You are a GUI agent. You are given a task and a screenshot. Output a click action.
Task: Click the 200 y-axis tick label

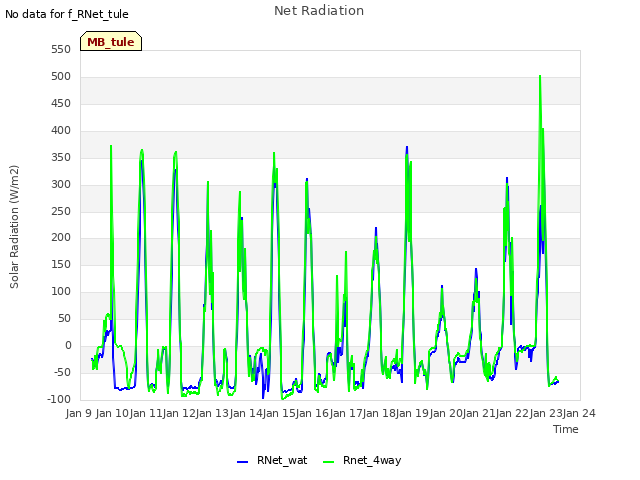61,238
